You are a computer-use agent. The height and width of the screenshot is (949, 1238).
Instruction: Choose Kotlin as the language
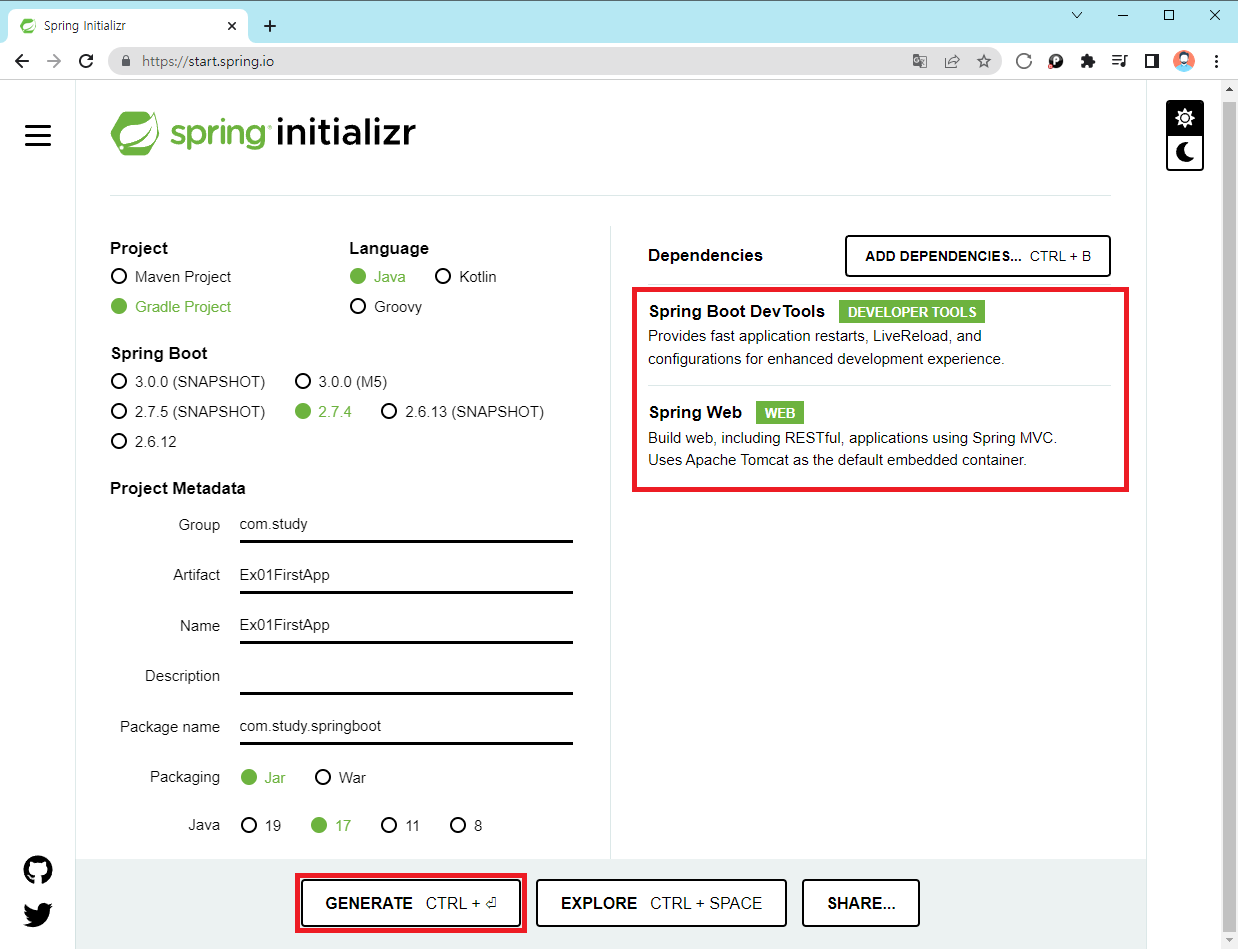tap(466, 277)
